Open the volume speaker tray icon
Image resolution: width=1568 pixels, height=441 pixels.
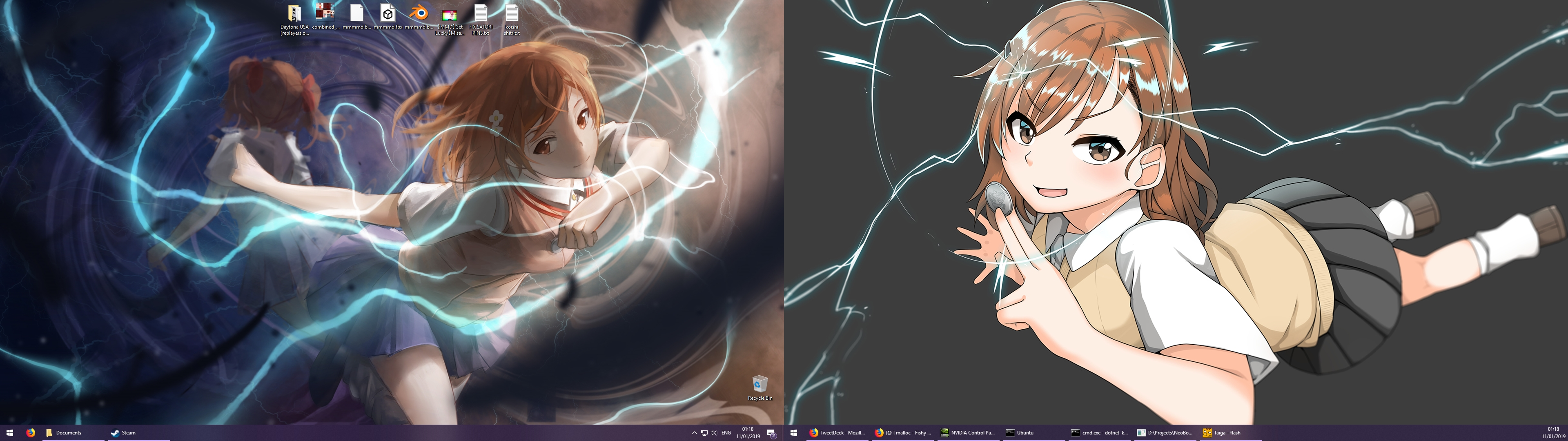pyautogui.click(x=713, y=433)
